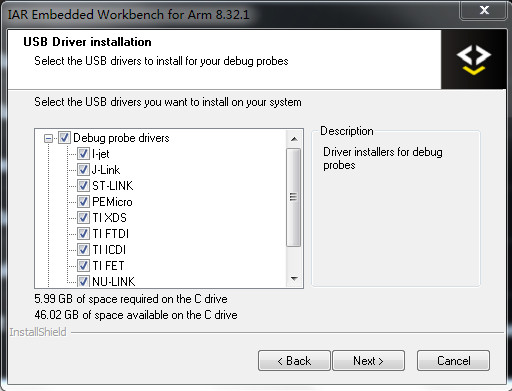Image resolution: width=512 pixels, height=391 pixels.
Task: Select the NU-LINK tree item label
Action: click(114, 281)
